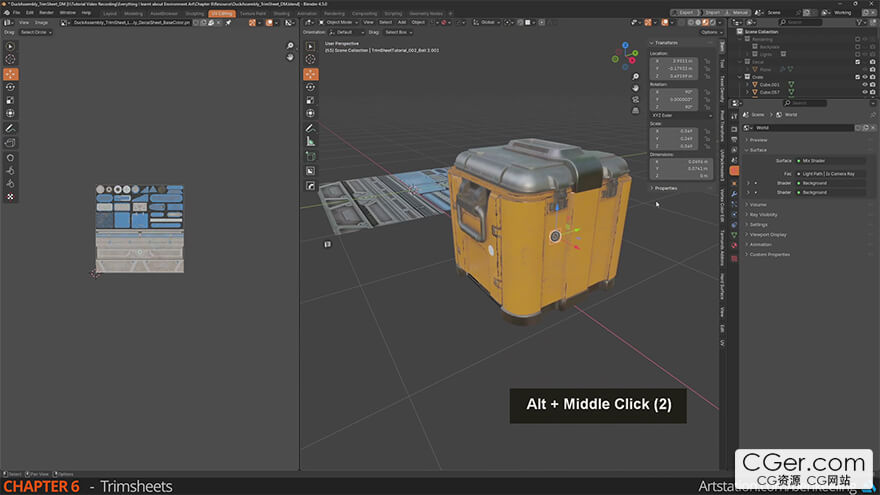The image size is (880, 495).
Task: Select the Move tool in 3D viewport toolbar
Action: tap(310, 73)
